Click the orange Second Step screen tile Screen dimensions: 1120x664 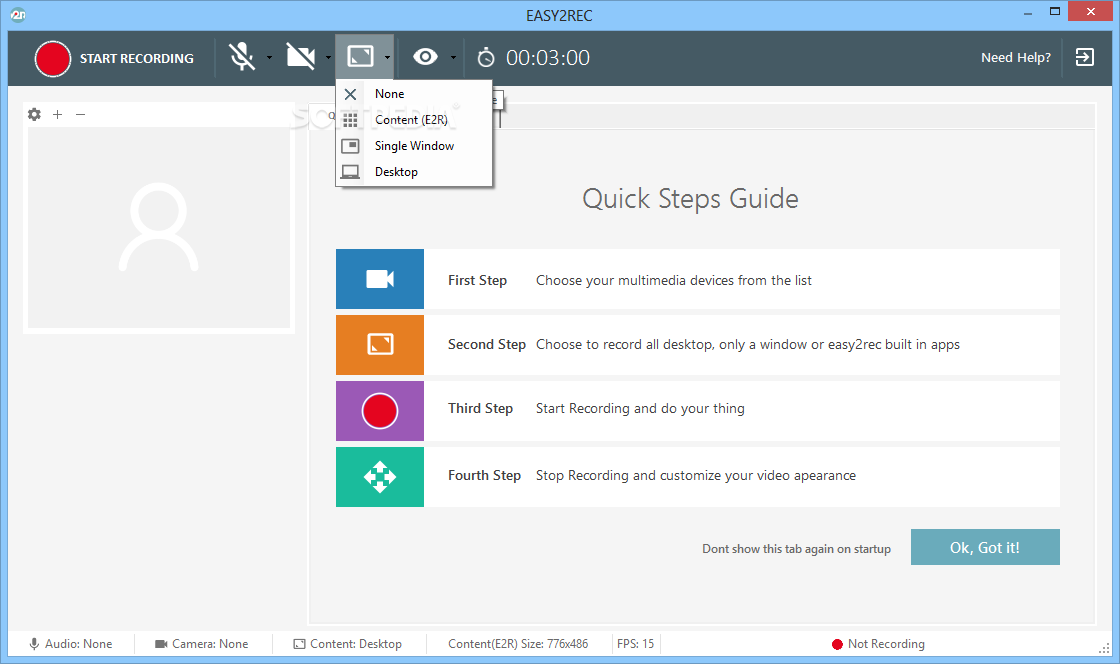point(380,345)
